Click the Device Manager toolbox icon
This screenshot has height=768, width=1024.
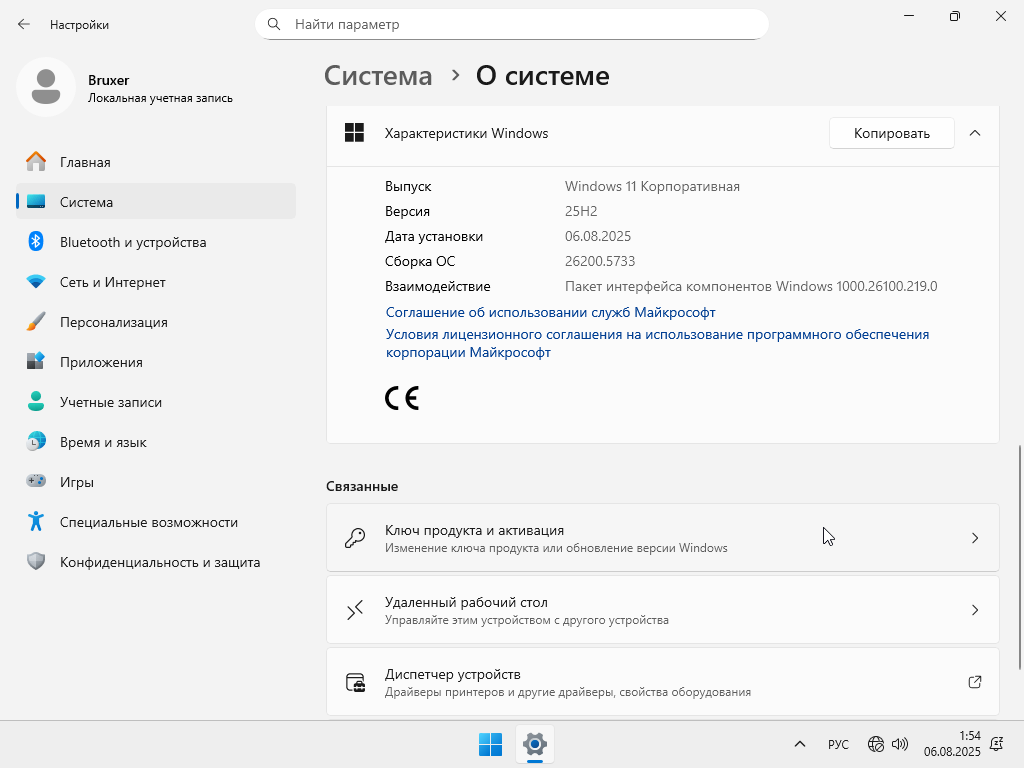(355, 682)
